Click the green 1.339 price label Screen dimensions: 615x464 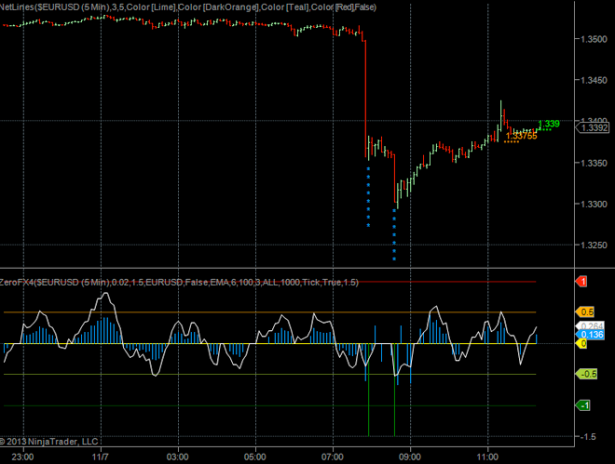[x=548, y=124]
